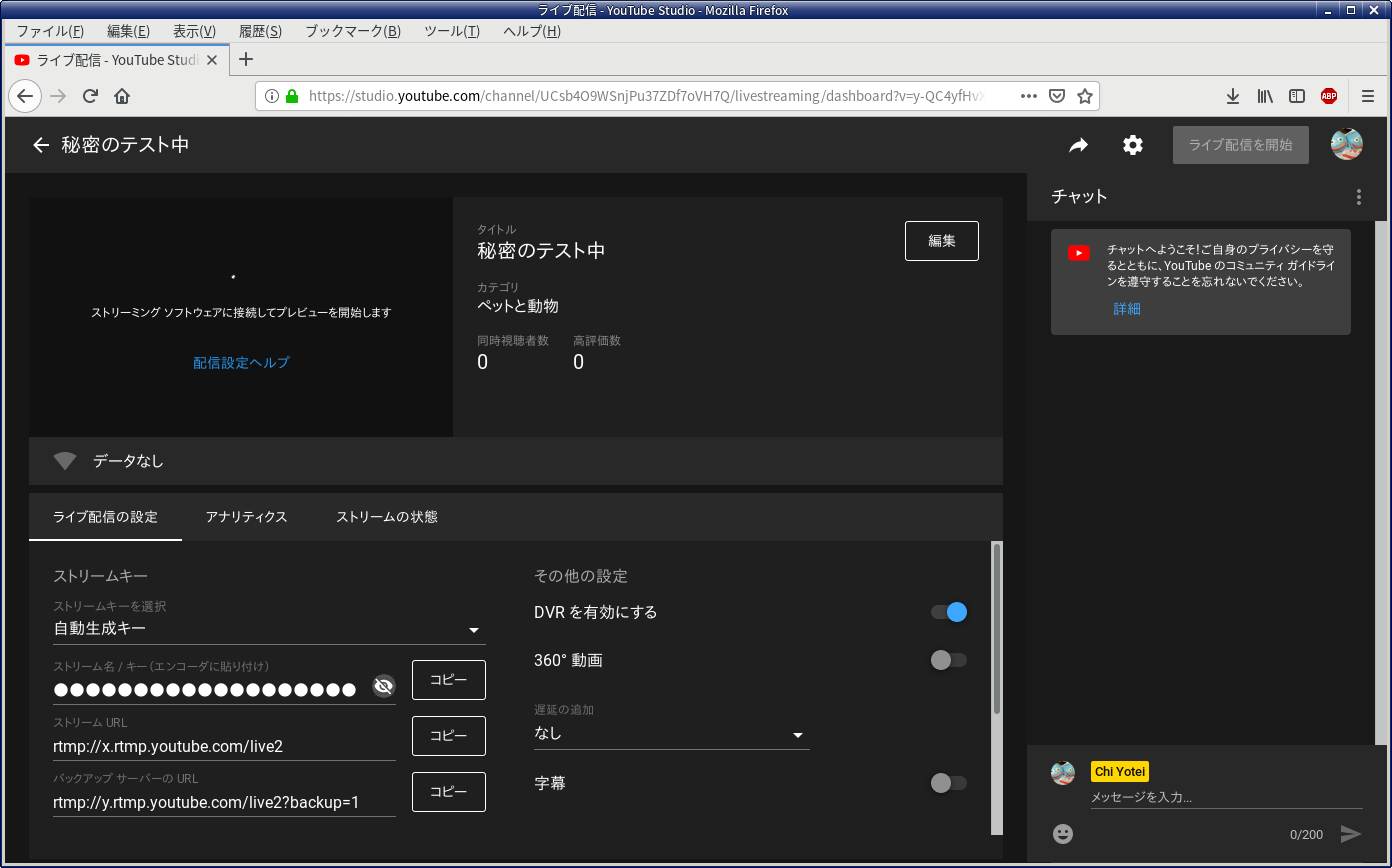
Task: Click the Chi Yotei name badge in chat
Action: 1120,771
